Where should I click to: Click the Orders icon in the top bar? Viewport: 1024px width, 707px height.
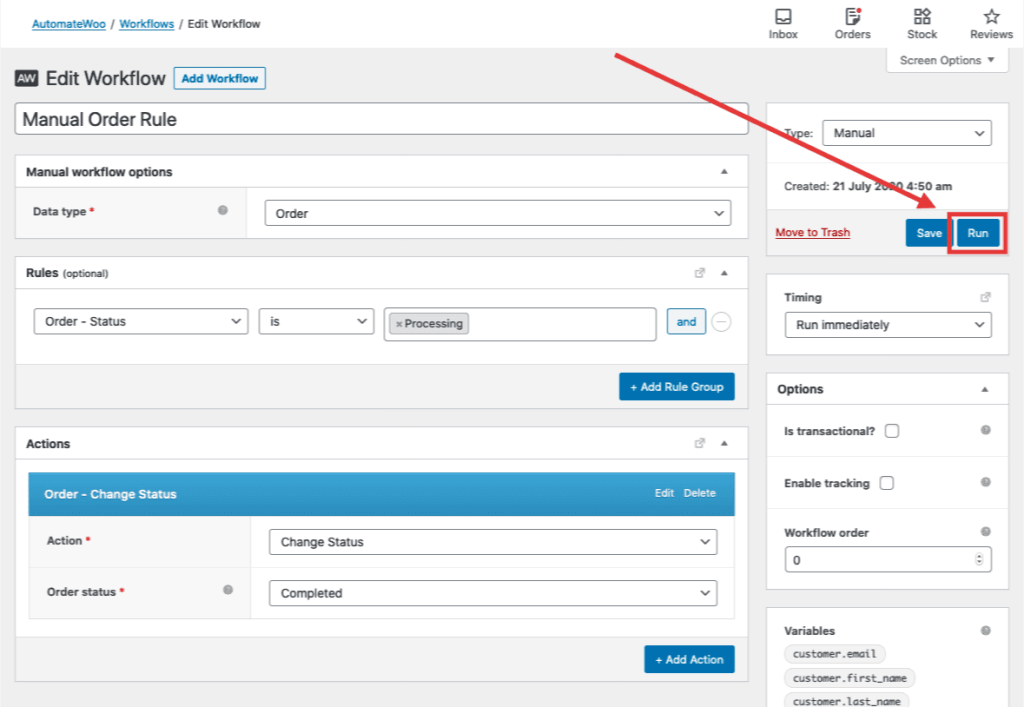[x=852, y=18]
